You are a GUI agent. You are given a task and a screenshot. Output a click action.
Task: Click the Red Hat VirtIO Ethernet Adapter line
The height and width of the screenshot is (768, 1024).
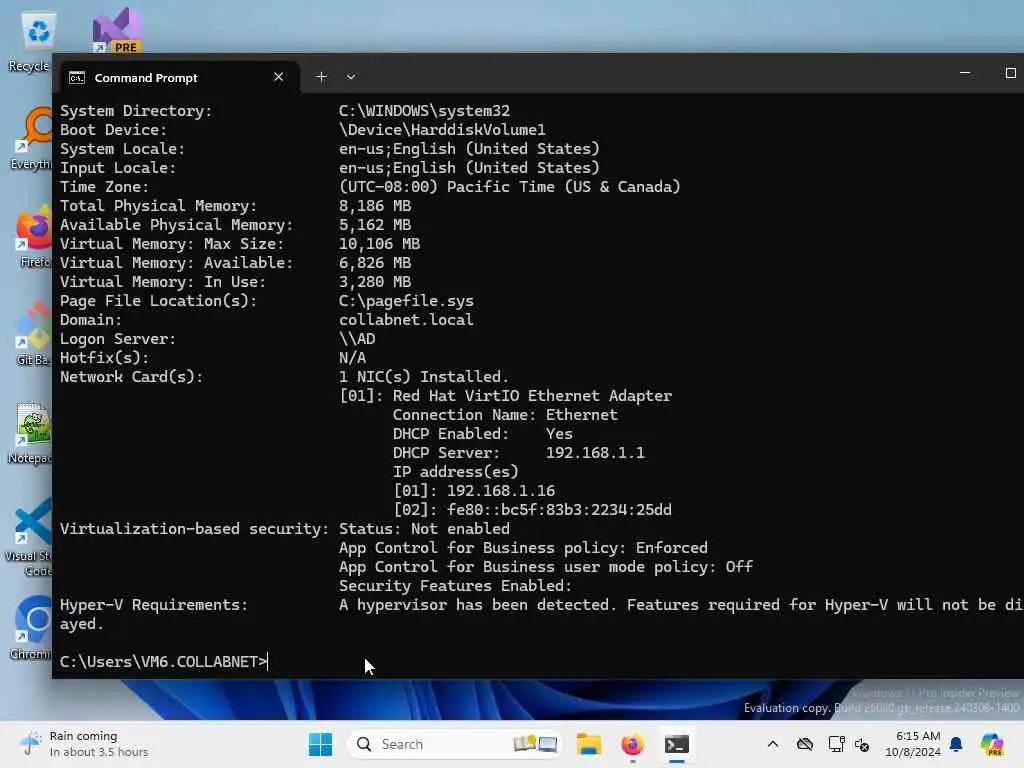point(505,396)
